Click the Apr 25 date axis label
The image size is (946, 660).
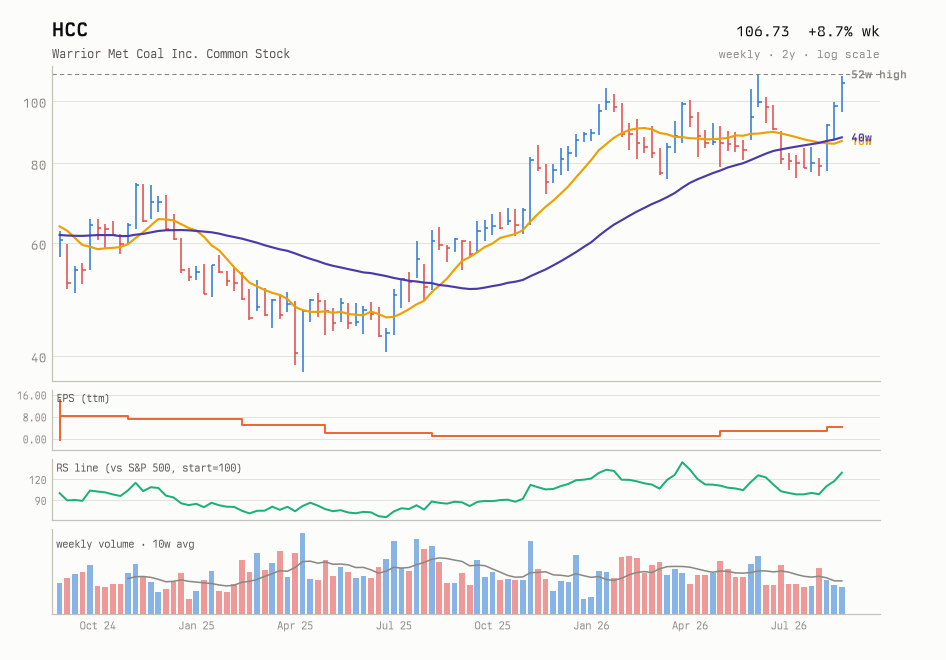coord(295,626)
